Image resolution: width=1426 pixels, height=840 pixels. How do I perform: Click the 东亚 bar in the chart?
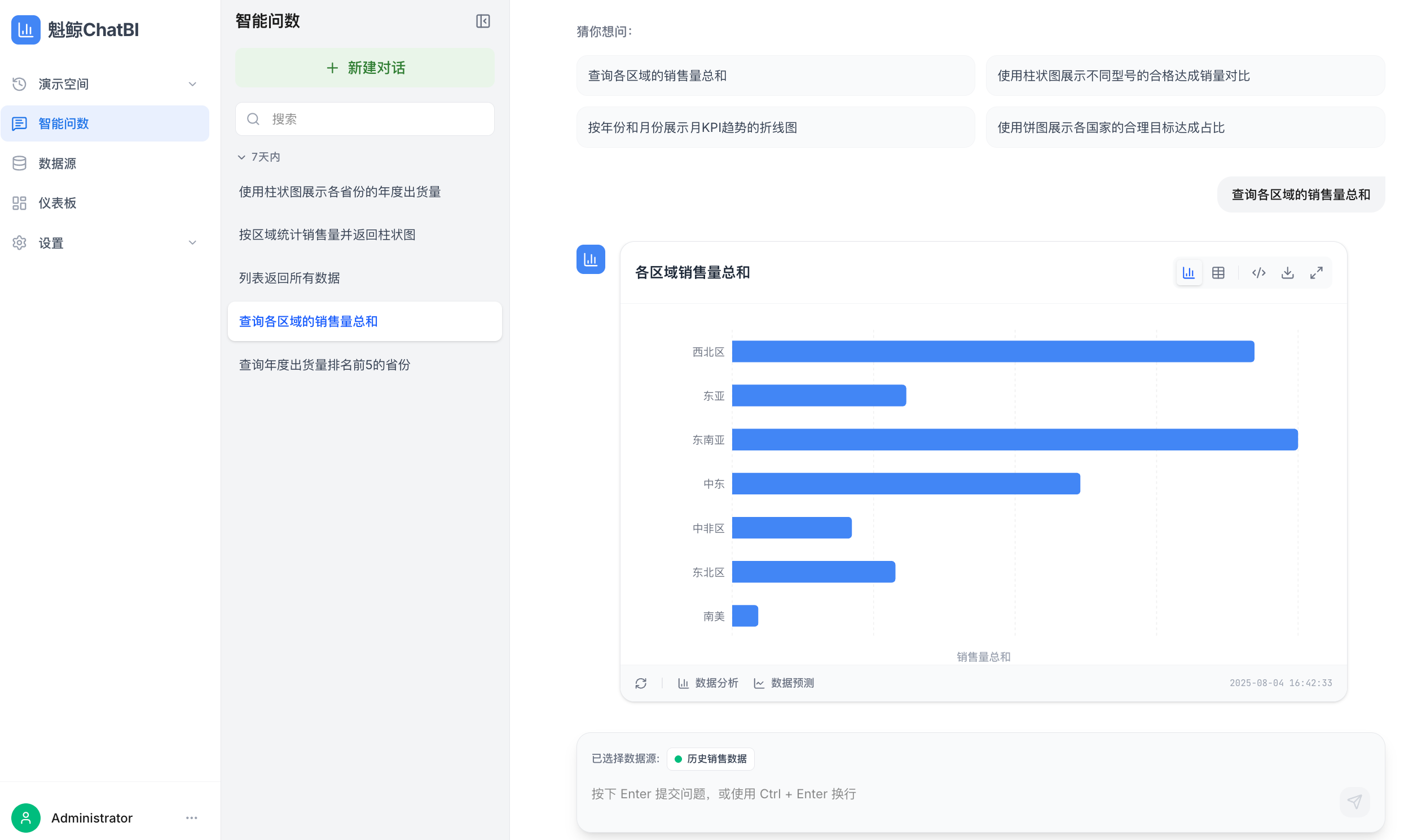[819, 396]
